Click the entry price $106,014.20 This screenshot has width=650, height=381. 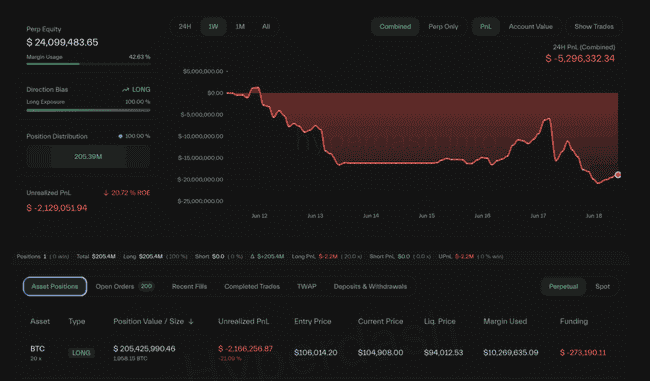[315, 353]
